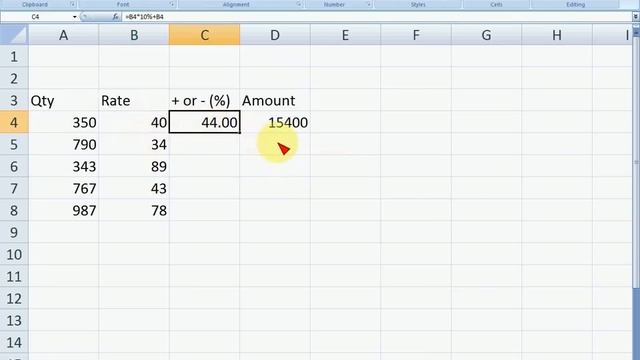Select row 2 header

pyautogui.click(x=14, y=78)
